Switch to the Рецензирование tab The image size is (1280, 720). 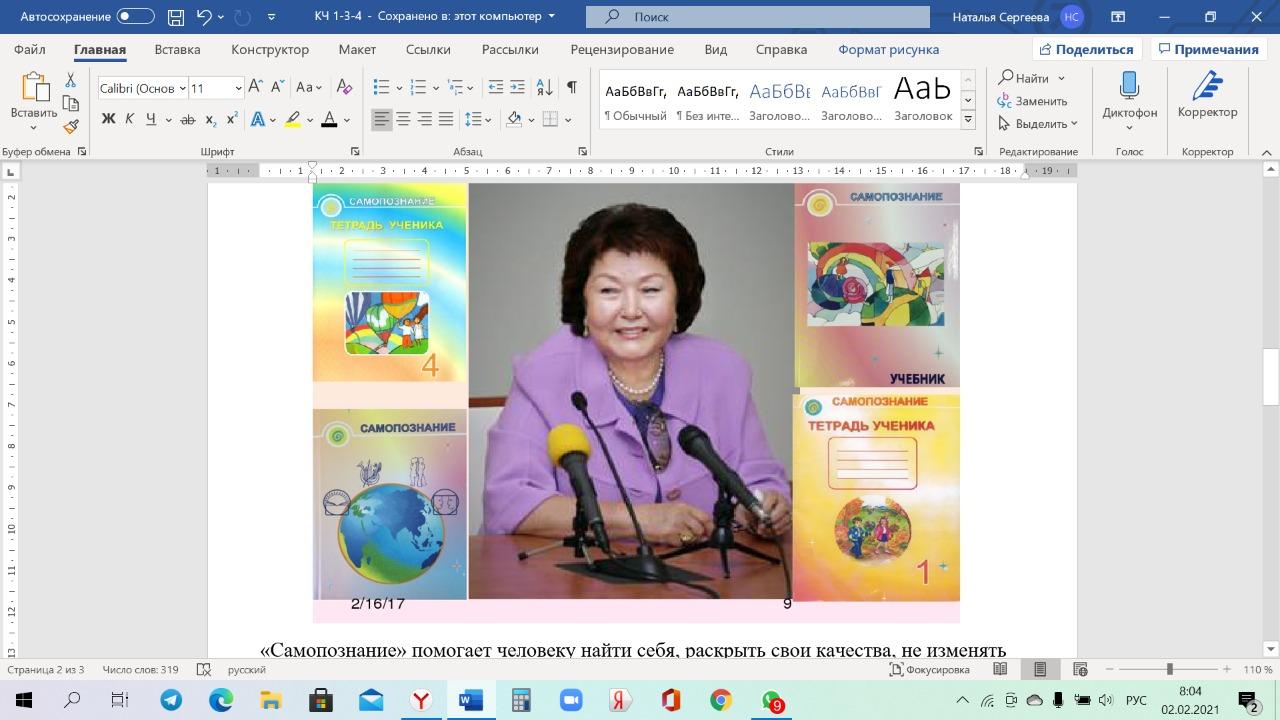[621, 49]
